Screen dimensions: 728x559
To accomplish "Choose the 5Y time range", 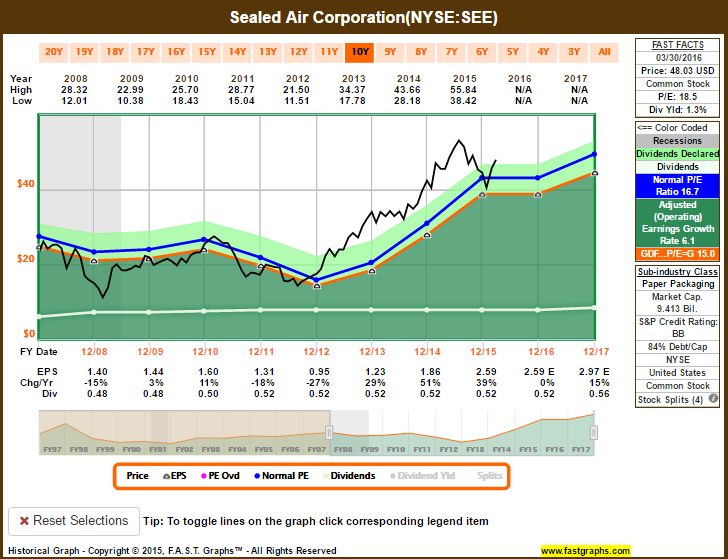I will 513,52.
